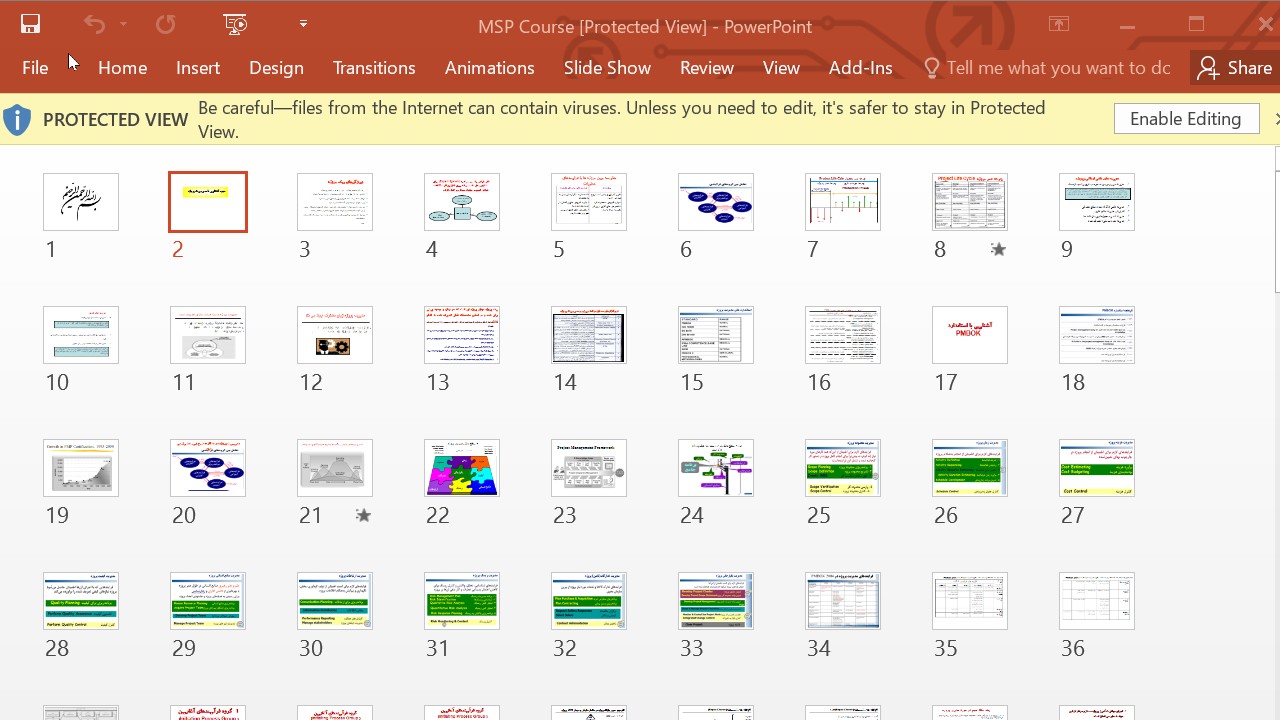Open the Undo history dropdown arrow

[x=124, y=25]
